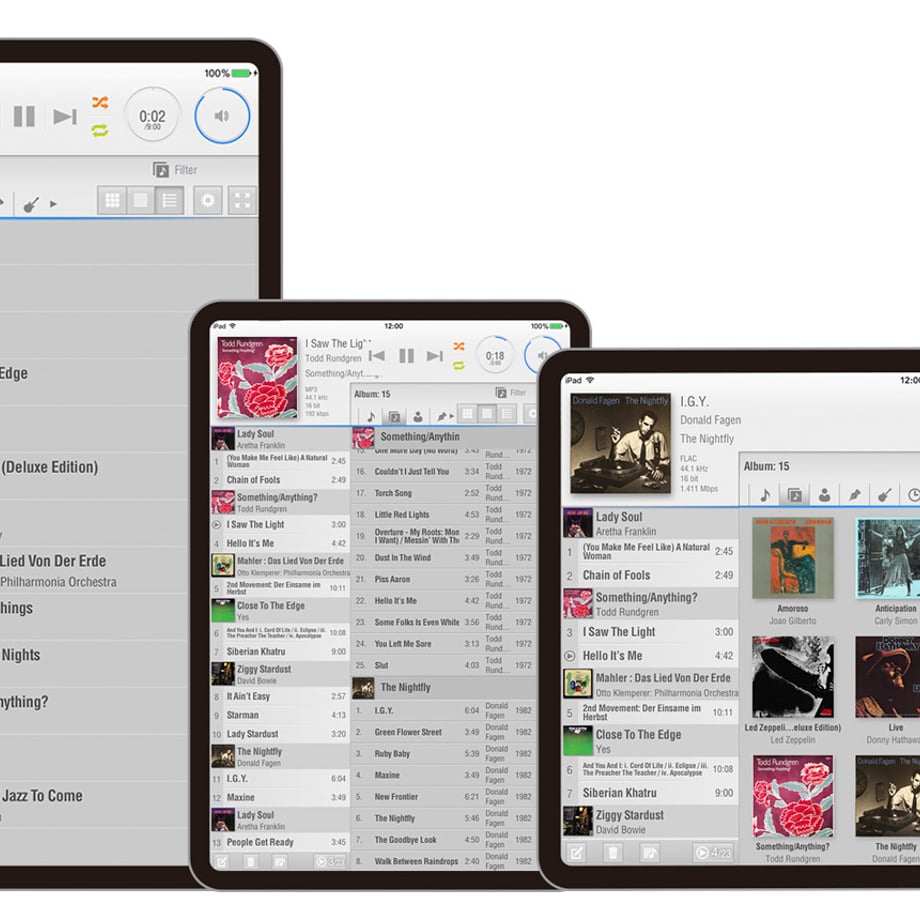Screen dimensions: 920x920
Task: Tap Donald Fagen album art on right iPad
Action: click(x=620, y=444)
